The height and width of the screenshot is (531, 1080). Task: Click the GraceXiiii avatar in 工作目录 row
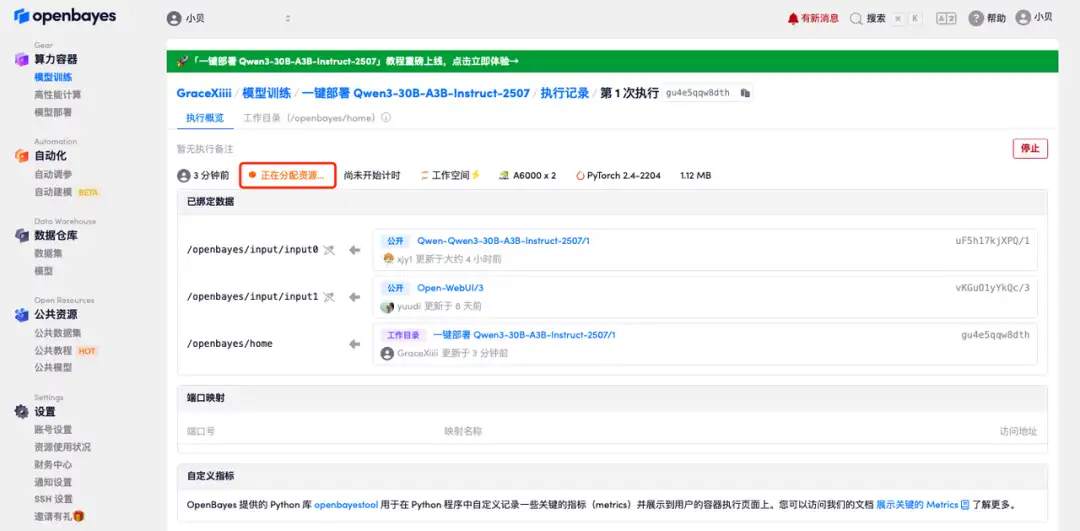[x=387, y=353]
